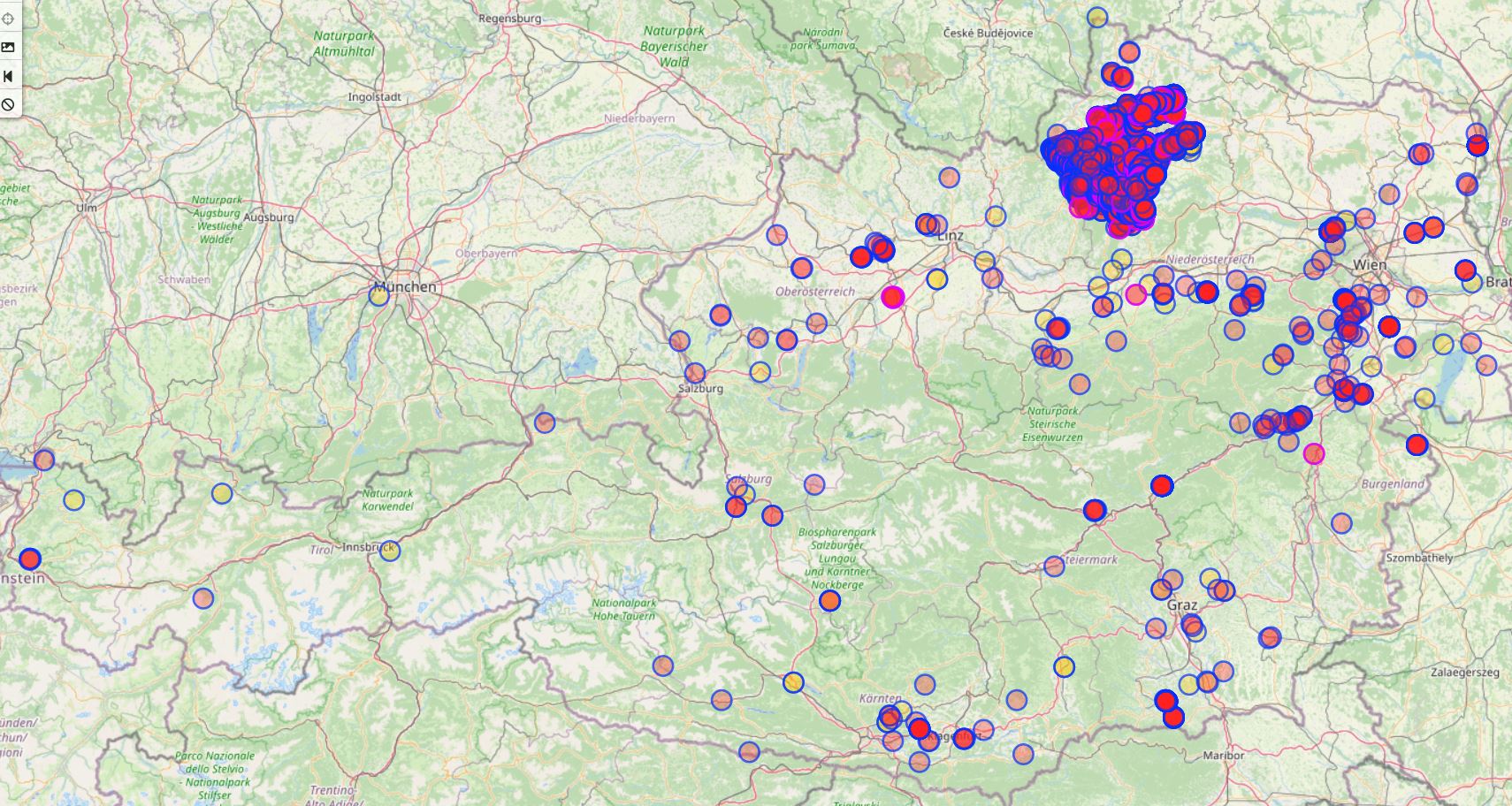
Task: Select the yellow marker beside Innsbruck
Action: coord(390,551)
